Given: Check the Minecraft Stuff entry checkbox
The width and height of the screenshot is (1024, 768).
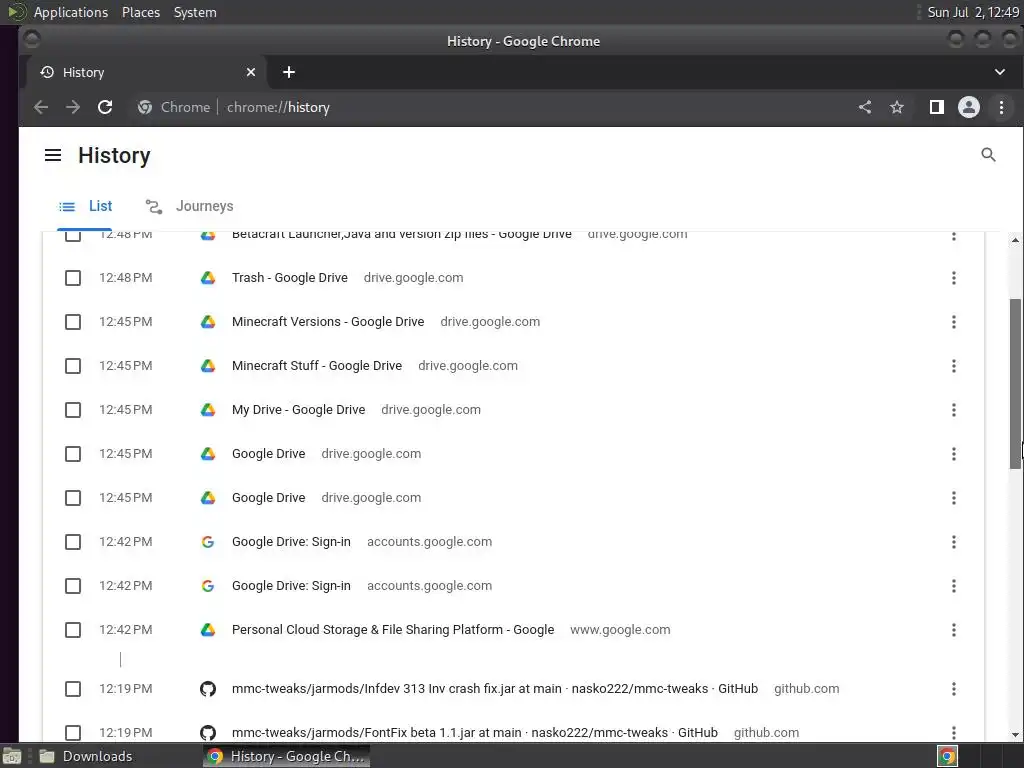Looking at the screenshot, I should tap(73, 366).
